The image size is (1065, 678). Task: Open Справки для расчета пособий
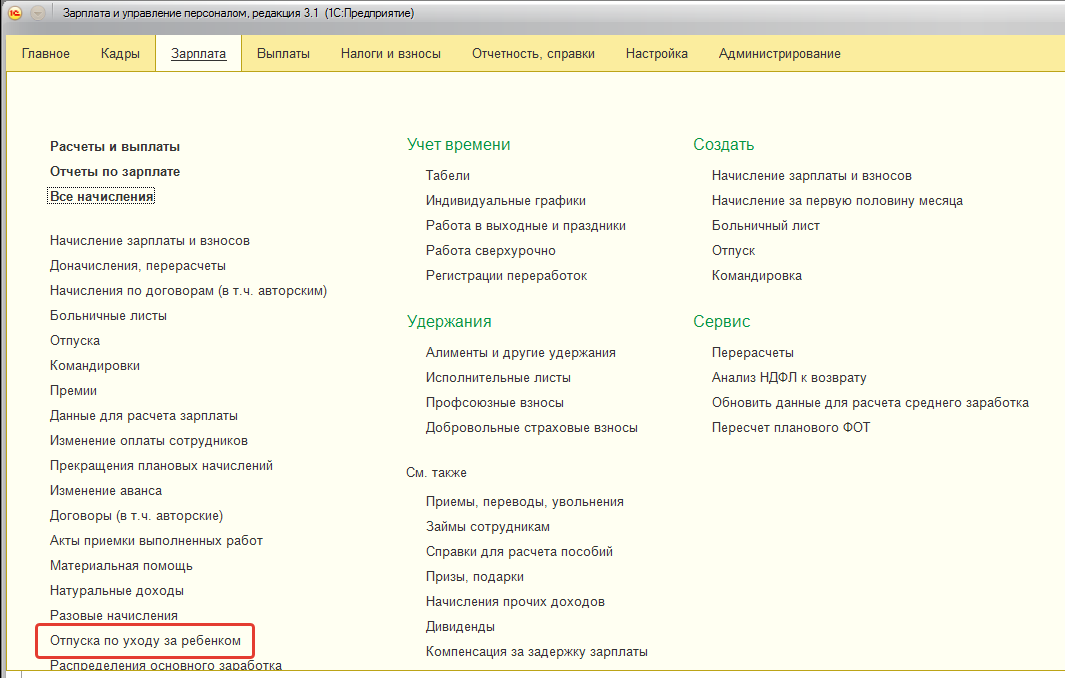519,552
